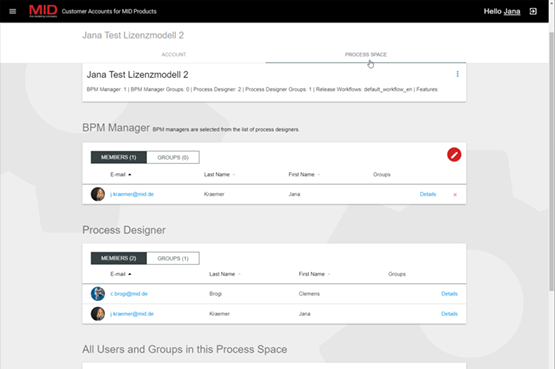This screenshot has height=369, width=555.
Task: Click c.brogi avatar in Process Designer list
Action: (x=98, y=294)
